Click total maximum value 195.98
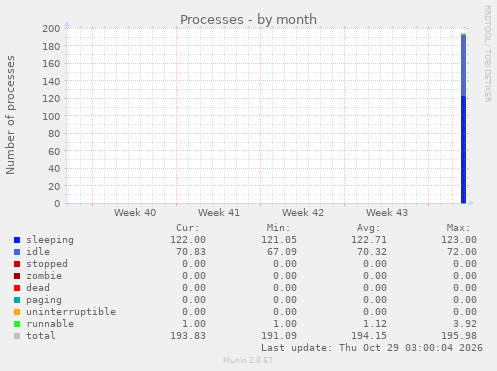The width and height of the screenshot is (497, 371). 459,336
